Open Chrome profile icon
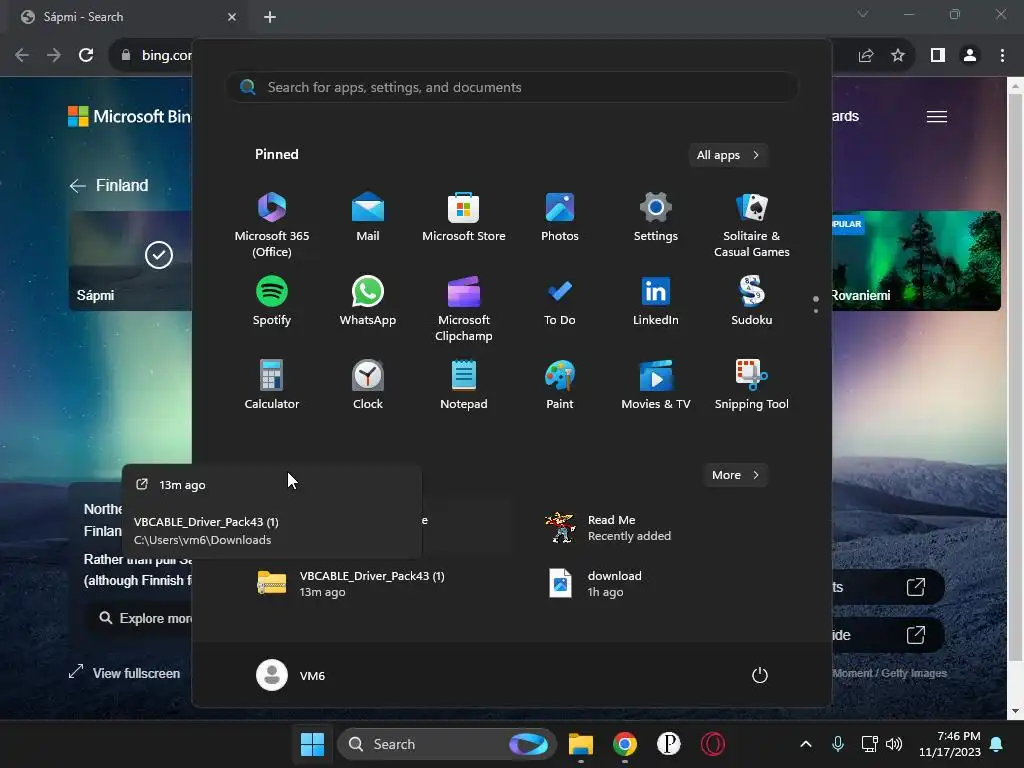 click(970, 56)
